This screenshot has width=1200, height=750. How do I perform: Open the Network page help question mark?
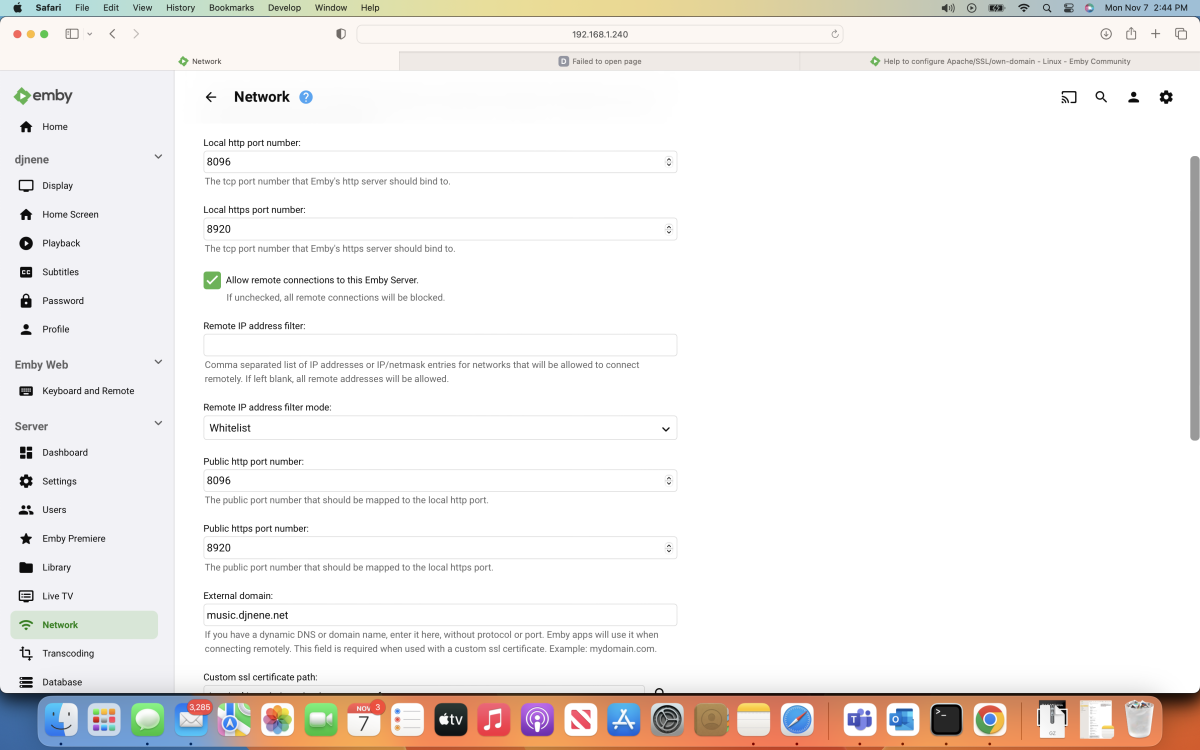306,96
